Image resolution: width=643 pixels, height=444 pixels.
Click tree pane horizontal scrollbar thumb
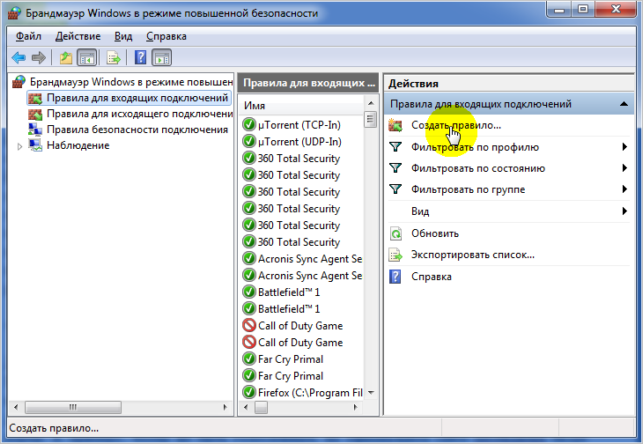(x=73, y=407)
